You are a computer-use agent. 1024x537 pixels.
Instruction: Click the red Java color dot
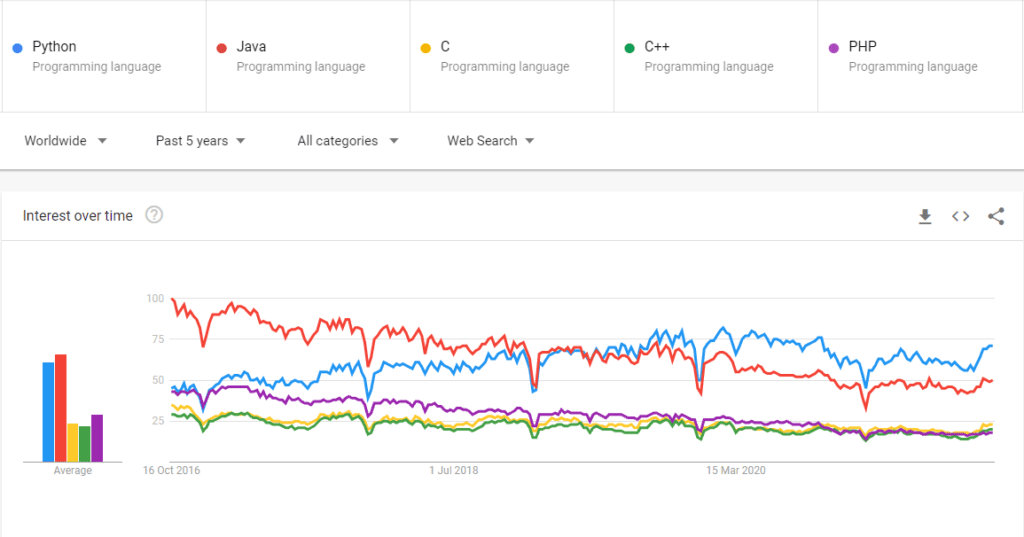(222, 47)
